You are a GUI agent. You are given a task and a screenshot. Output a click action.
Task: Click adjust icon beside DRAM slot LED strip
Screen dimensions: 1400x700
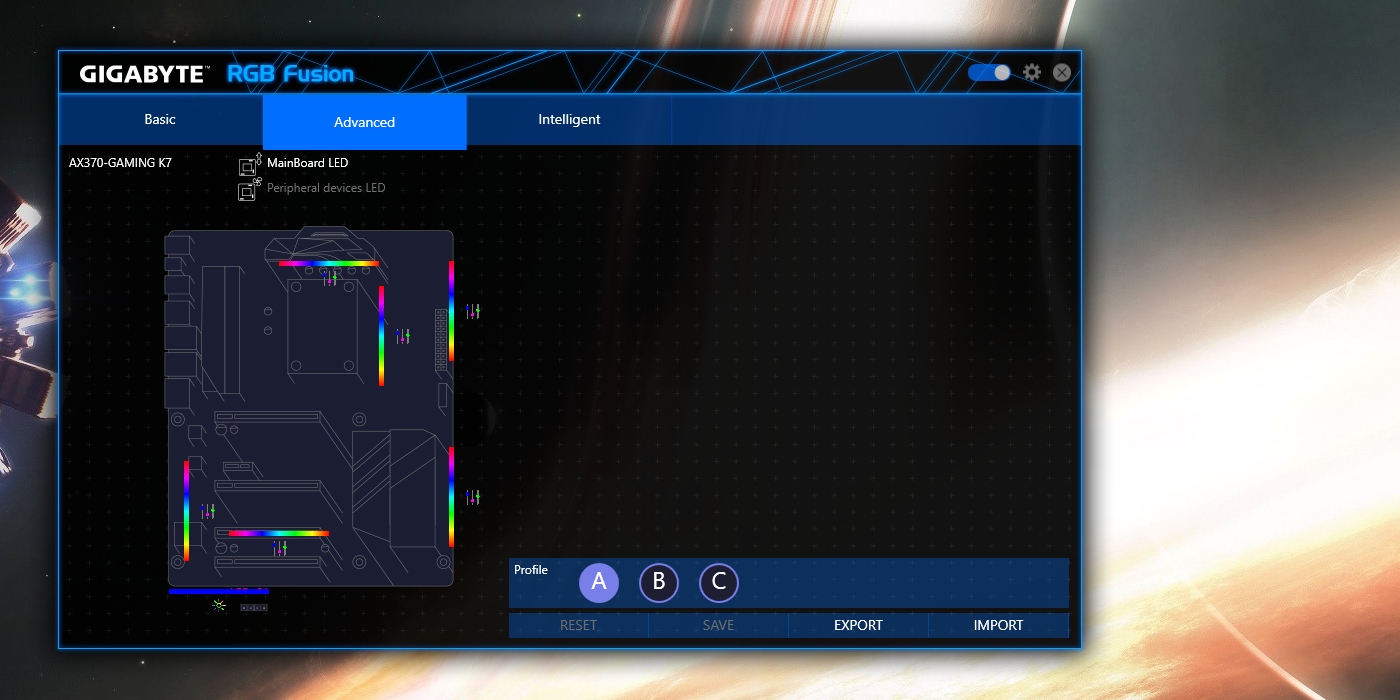point(403,337)
